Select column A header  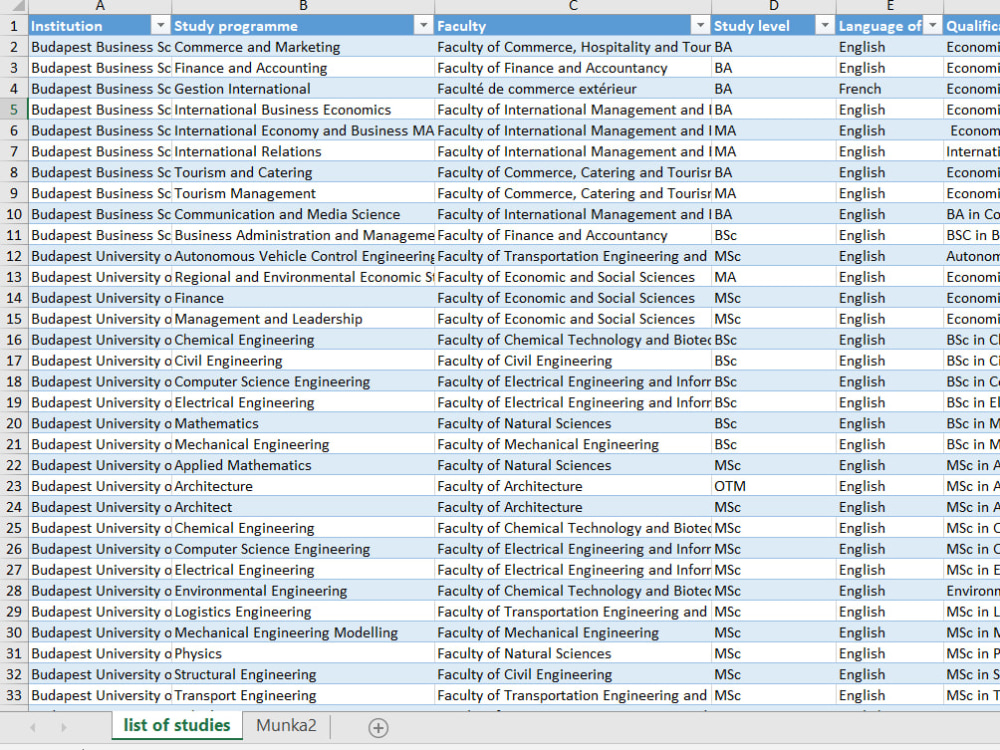tap(100, 6)
